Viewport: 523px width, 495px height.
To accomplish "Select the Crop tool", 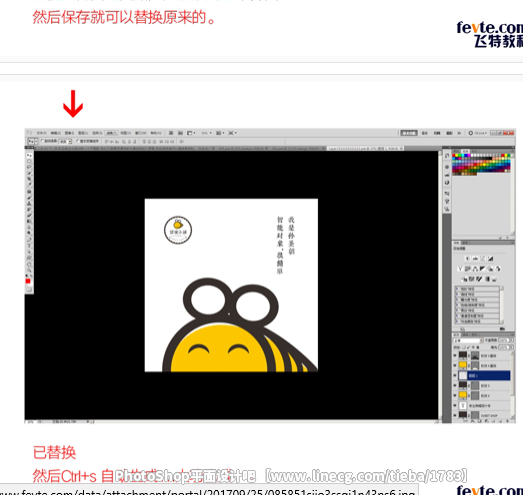I will 29,179.
